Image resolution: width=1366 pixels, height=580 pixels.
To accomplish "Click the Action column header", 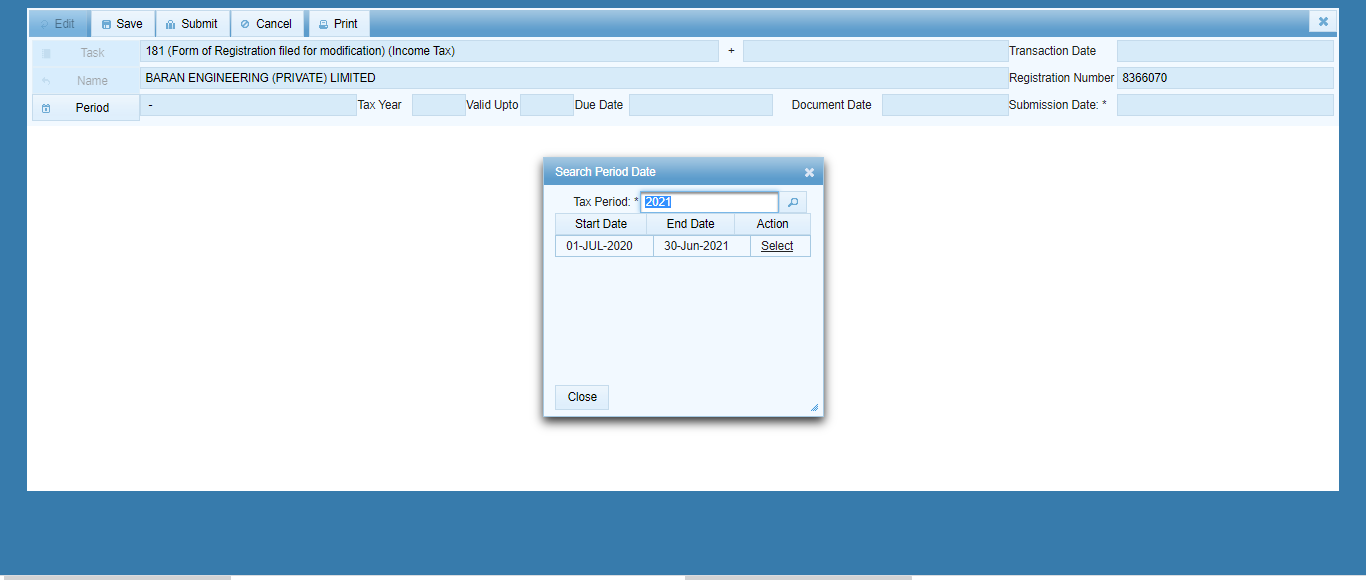I will [x=772, y=224].
